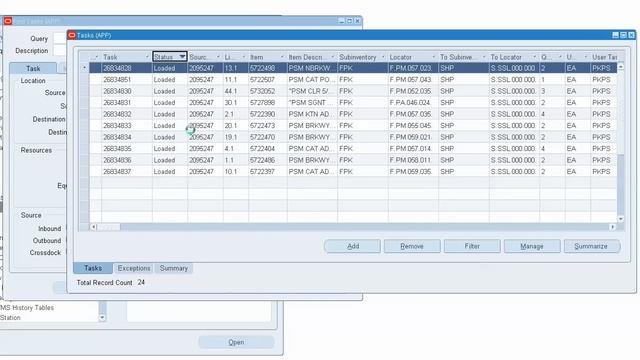The width and height of the screenshot is (640, 360).
Task: Click the Query input field in the background window
Action: tap(60, 38)
